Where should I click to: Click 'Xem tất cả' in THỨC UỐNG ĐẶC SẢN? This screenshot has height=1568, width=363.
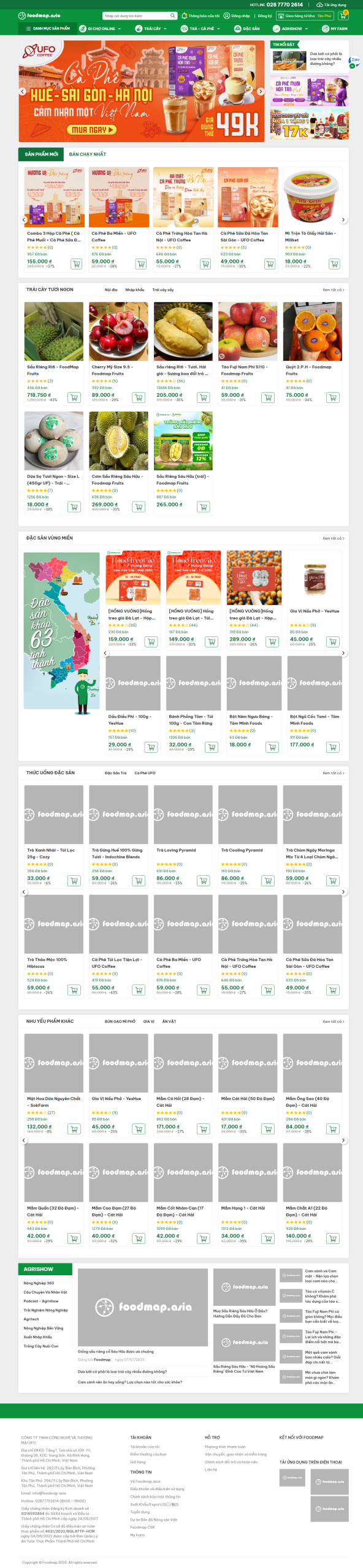334,773
